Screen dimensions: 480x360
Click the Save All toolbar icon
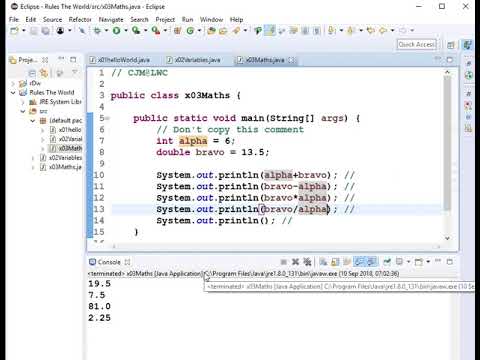(x=45, y=31)
